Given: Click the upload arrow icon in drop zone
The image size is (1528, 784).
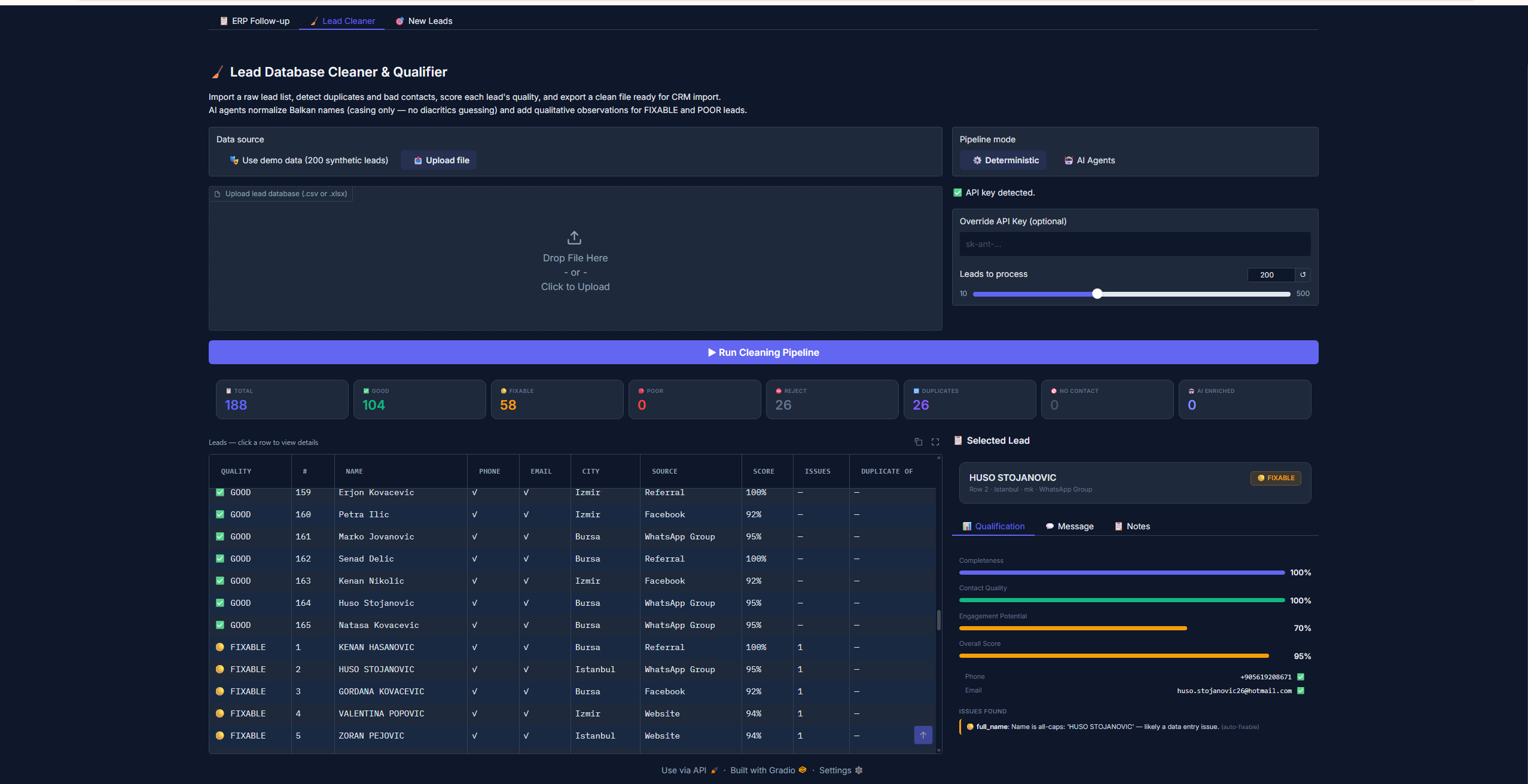Looking at the screenshot, I should pos(574,238).
